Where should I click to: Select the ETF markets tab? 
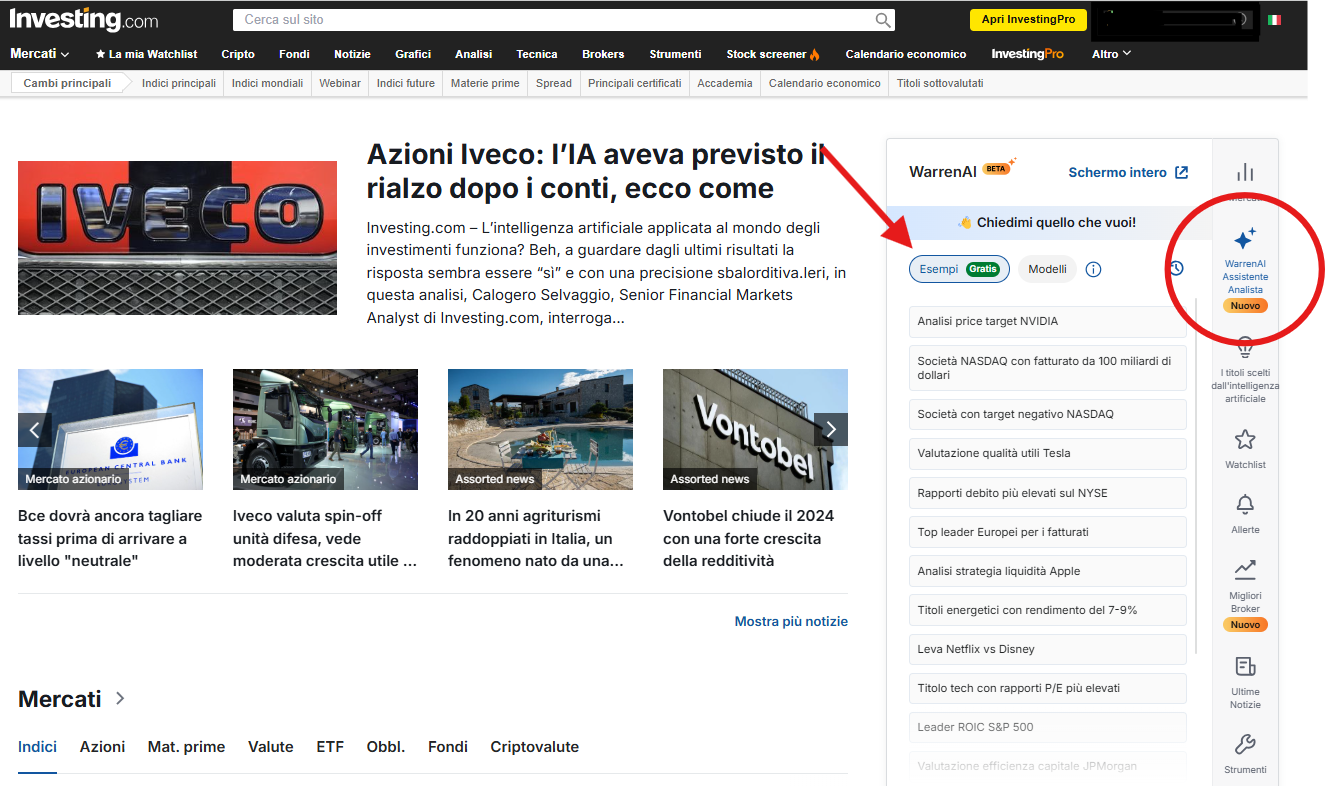click(330, 747)
